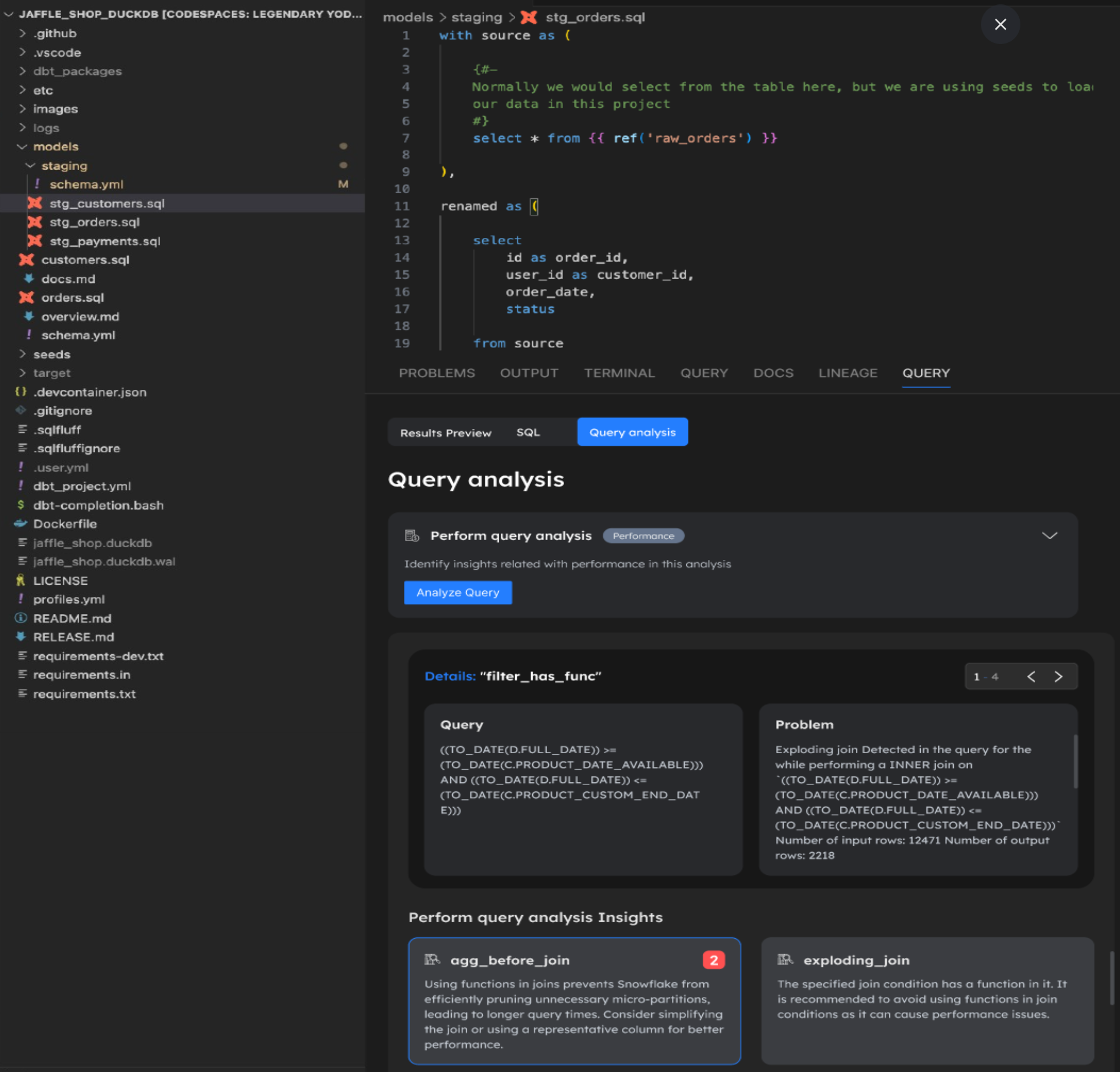Click the dollar icon beside dbt-completion.bash
The image size is (1120, 1072).
coord(20,504)
